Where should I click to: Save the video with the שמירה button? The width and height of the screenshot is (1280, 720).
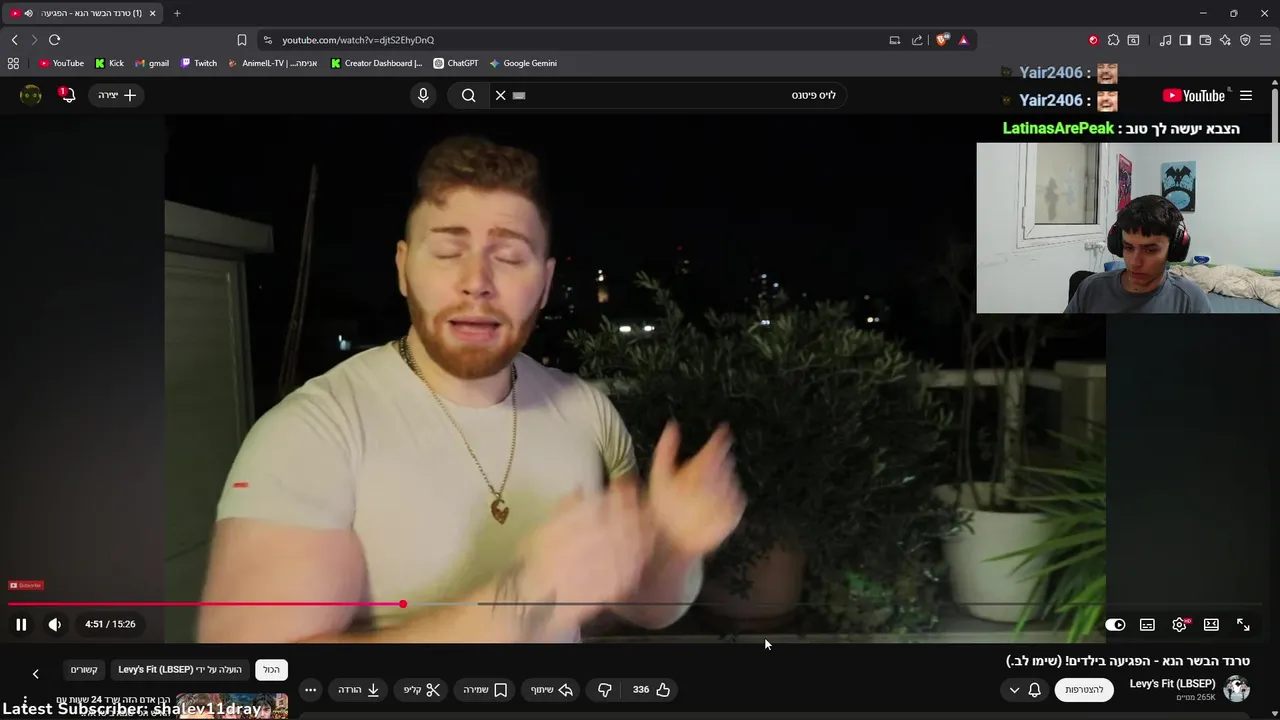[485, 689]
